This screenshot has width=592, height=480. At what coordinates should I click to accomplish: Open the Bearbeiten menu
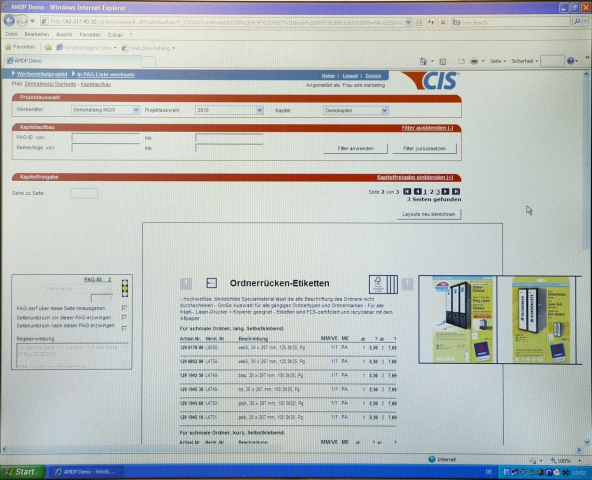pos(37,34)
